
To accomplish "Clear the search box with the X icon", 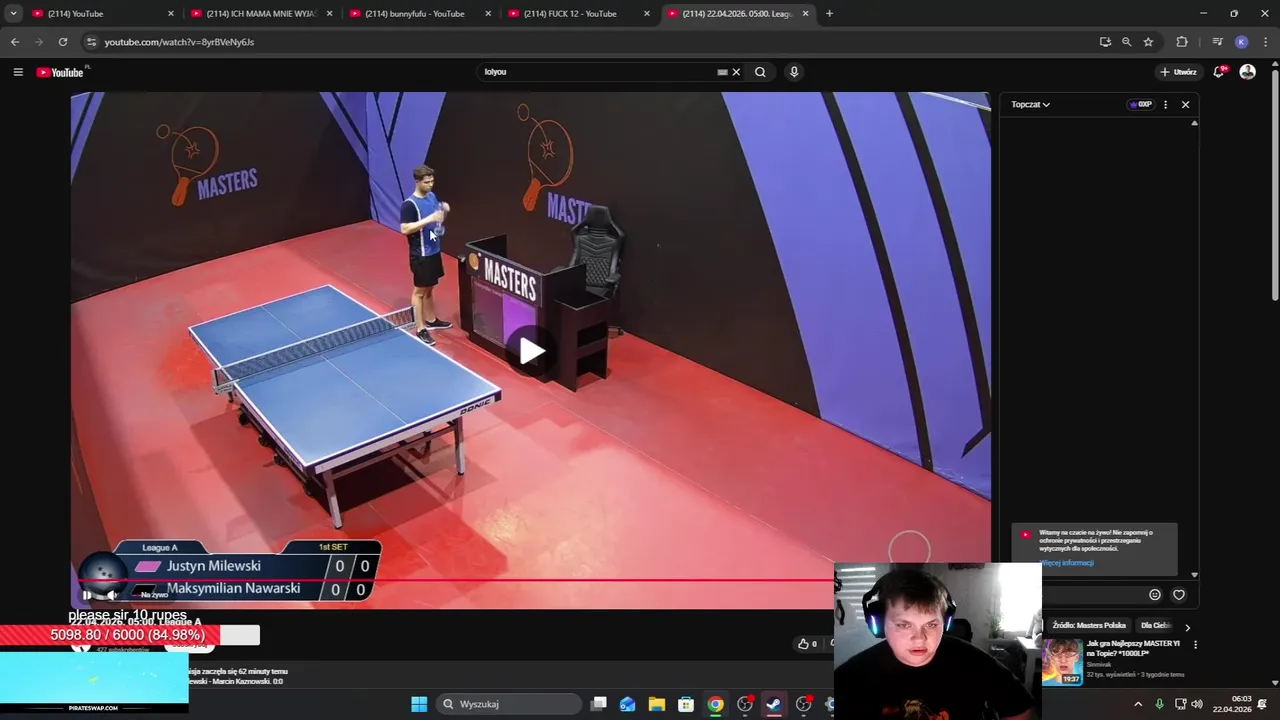I will (736, 72).
